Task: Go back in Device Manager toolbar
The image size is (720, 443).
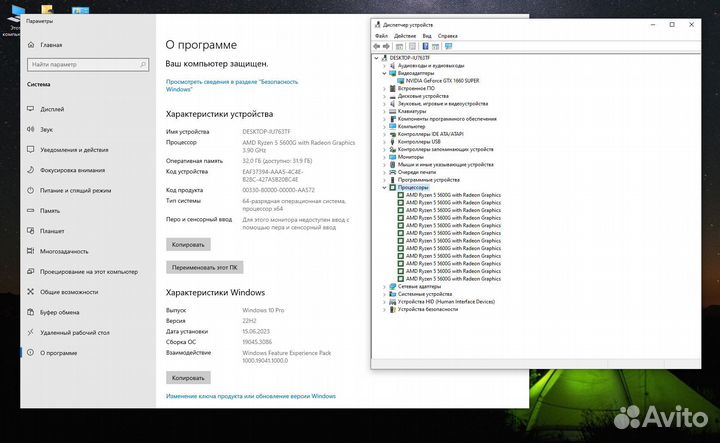Action: [377, 46]
